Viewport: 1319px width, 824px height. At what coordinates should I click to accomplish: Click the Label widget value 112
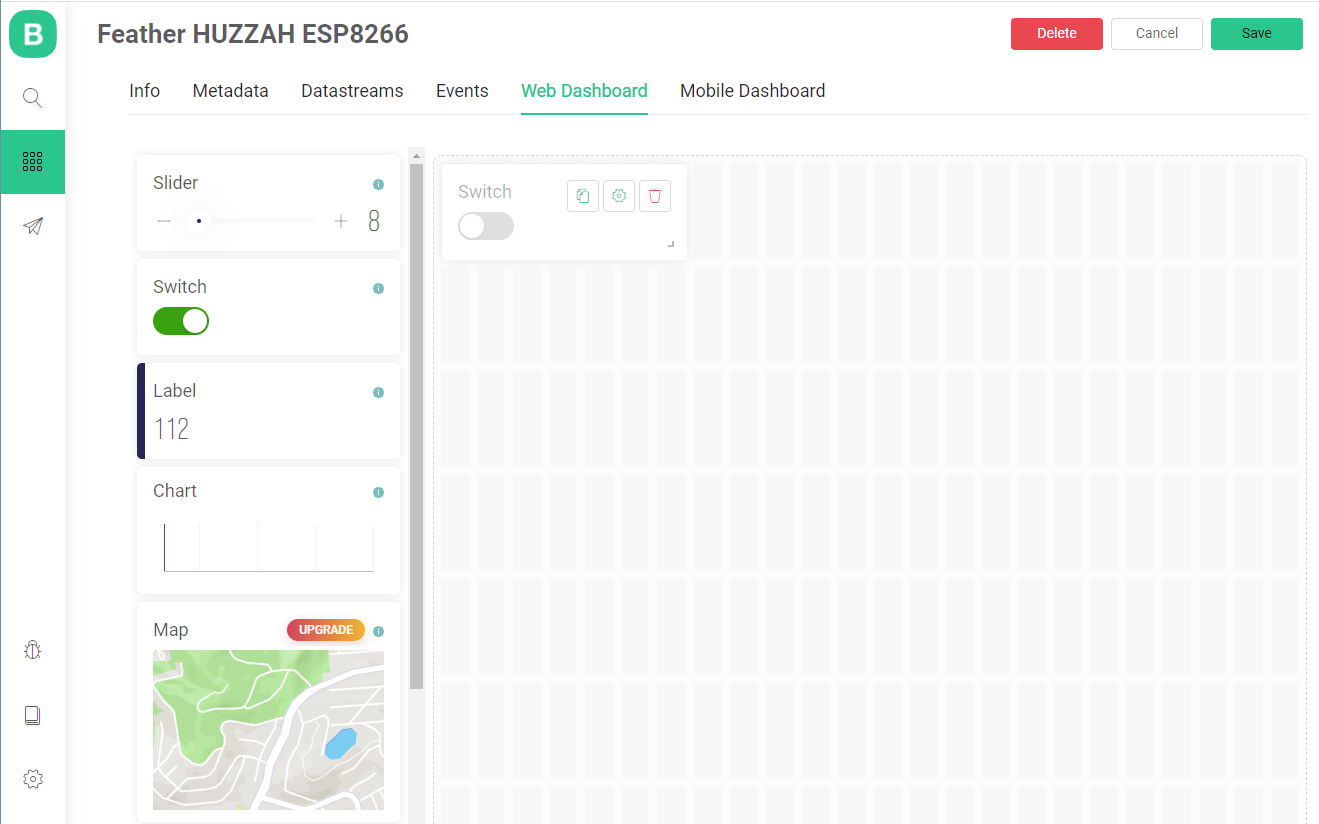tap(172, 429)
